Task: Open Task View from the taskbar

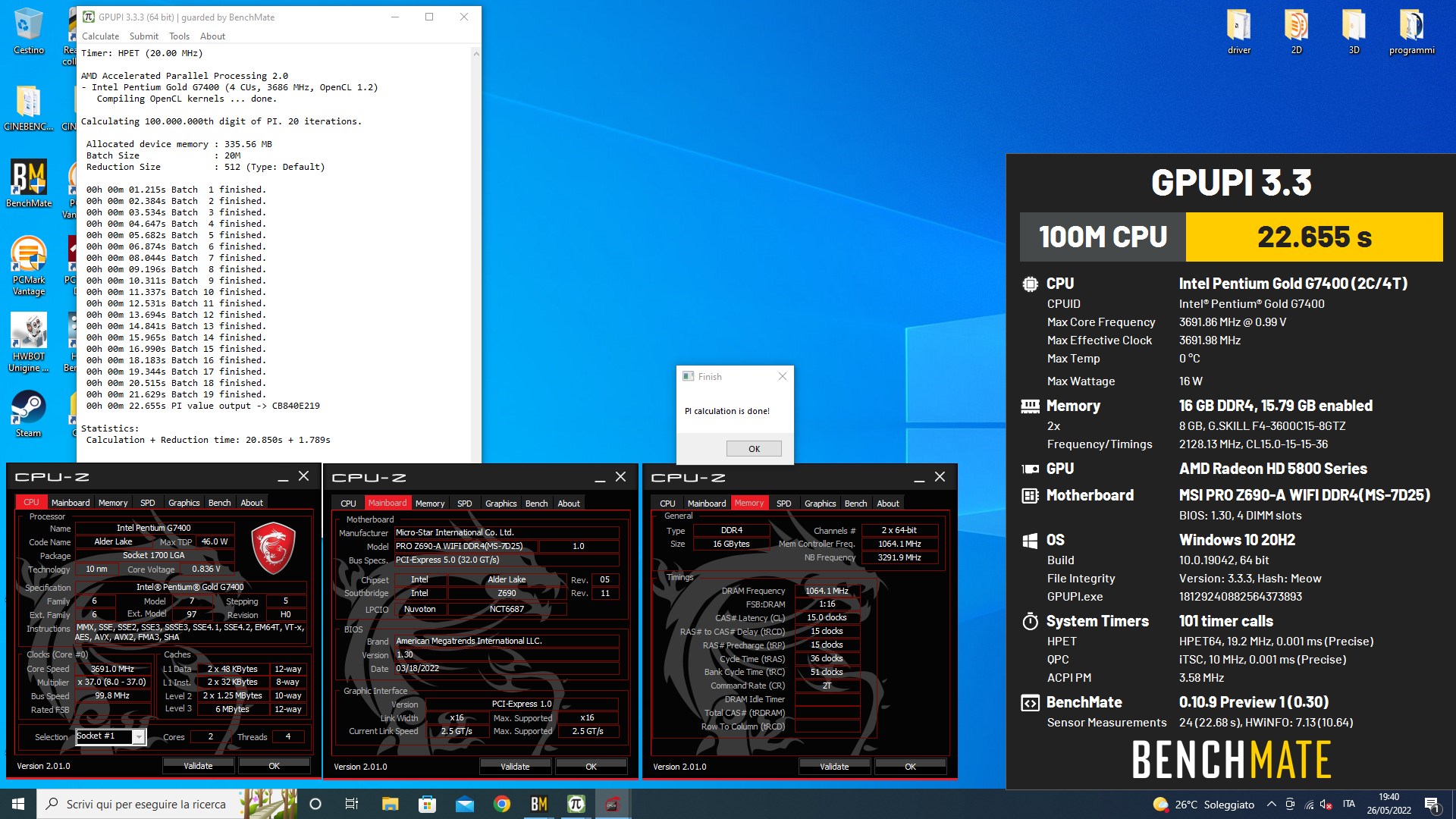Action: [x=352, y=804]
